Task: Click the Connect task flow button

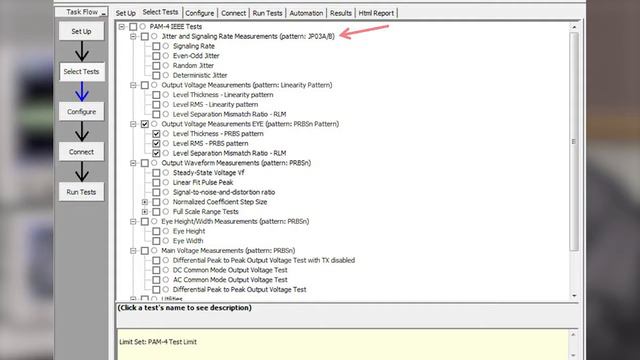Action: [81, 152]
